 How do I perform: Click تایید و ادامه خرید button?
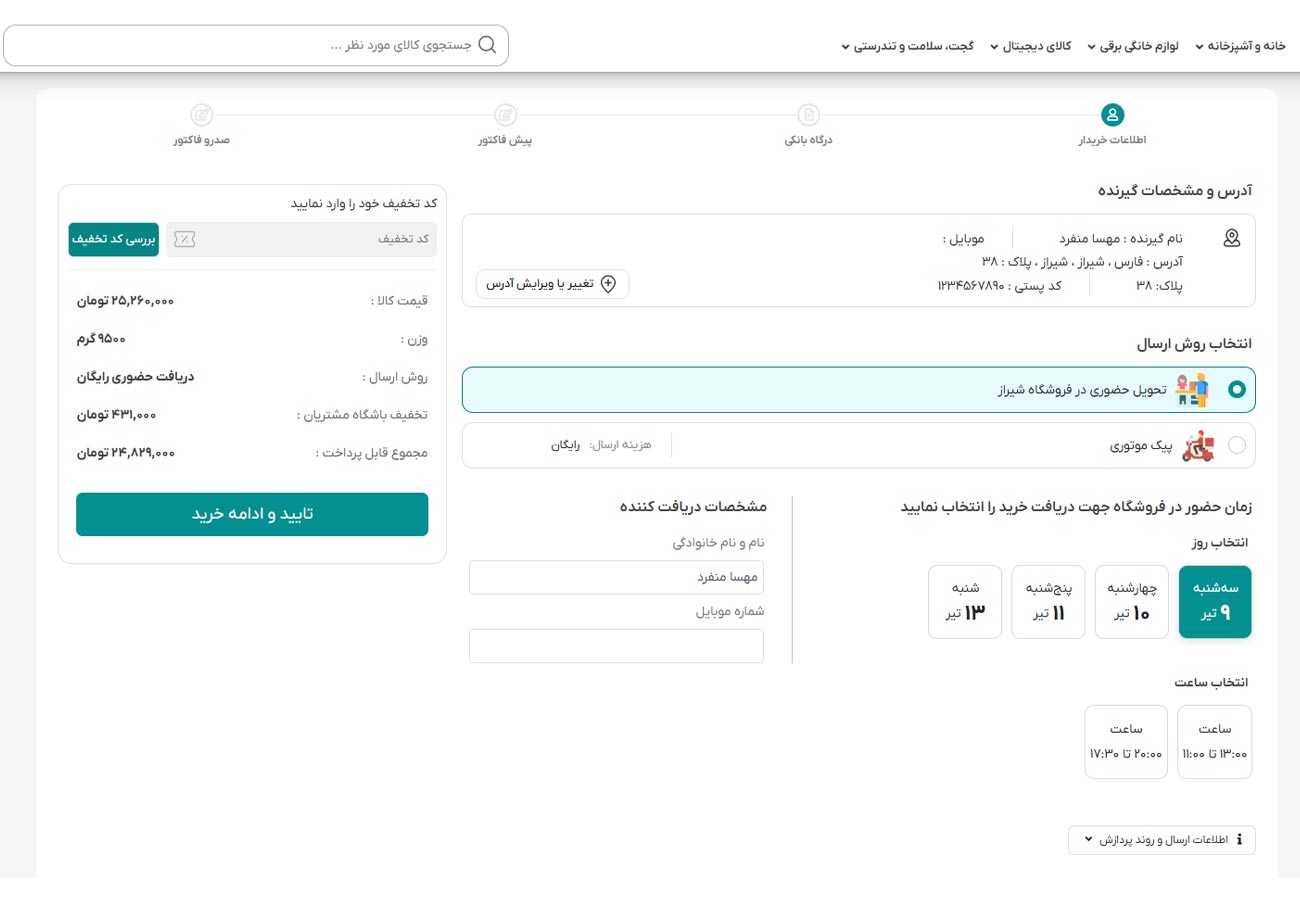pos(252,514)
